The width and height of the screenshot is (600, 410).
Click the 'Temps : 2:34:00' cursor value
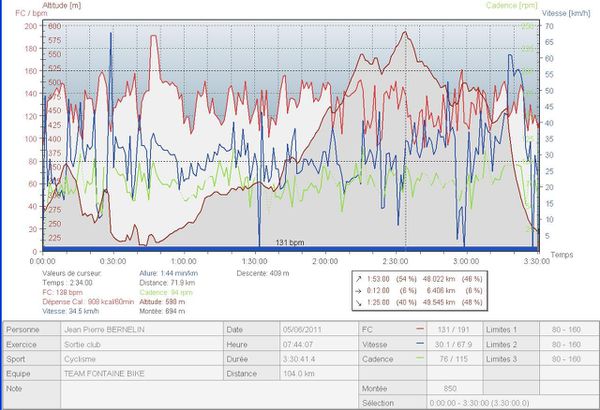[x=67, y=283]
